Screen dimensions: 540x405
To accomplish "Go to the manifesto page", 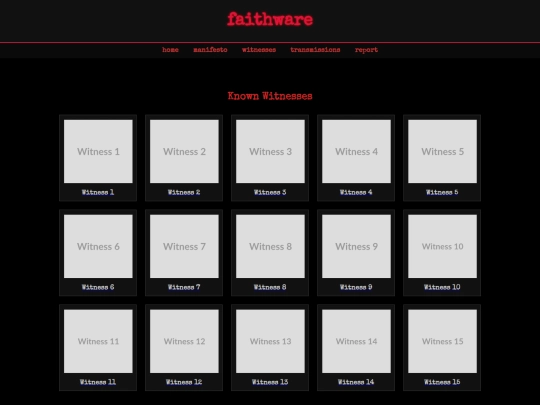I will point(210,50).
